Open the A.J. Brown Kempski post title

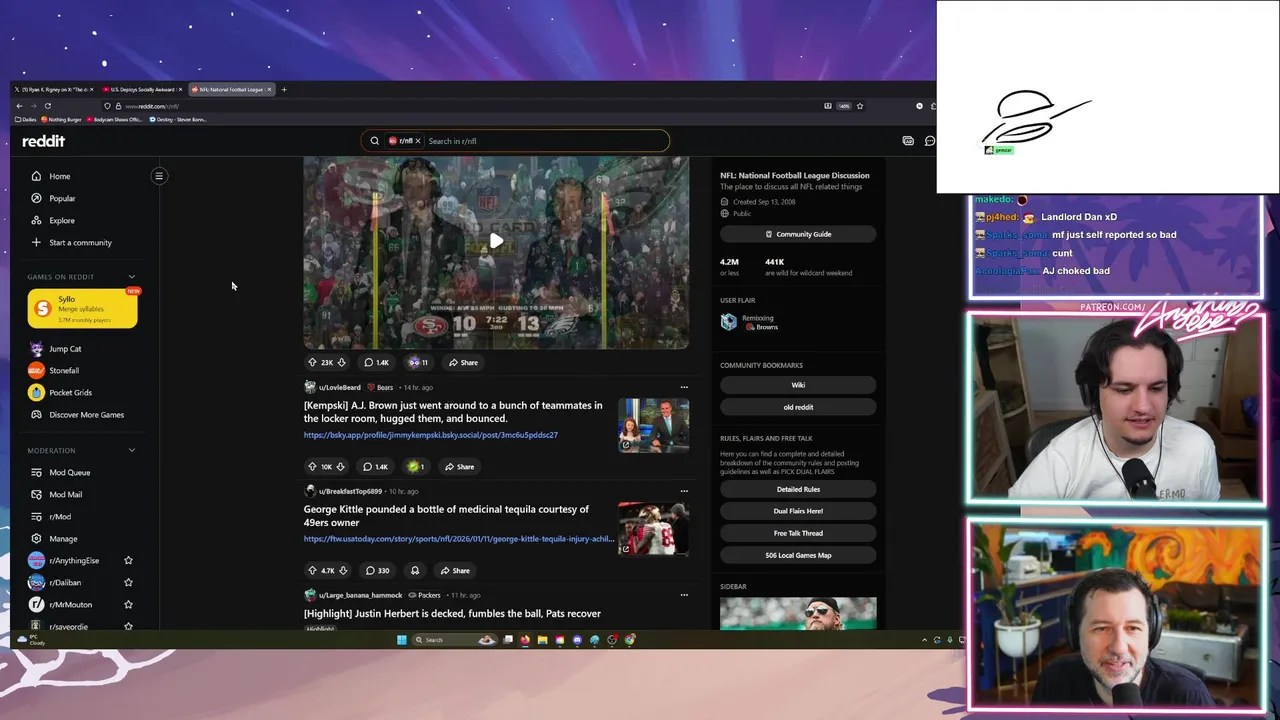(453, 412)
